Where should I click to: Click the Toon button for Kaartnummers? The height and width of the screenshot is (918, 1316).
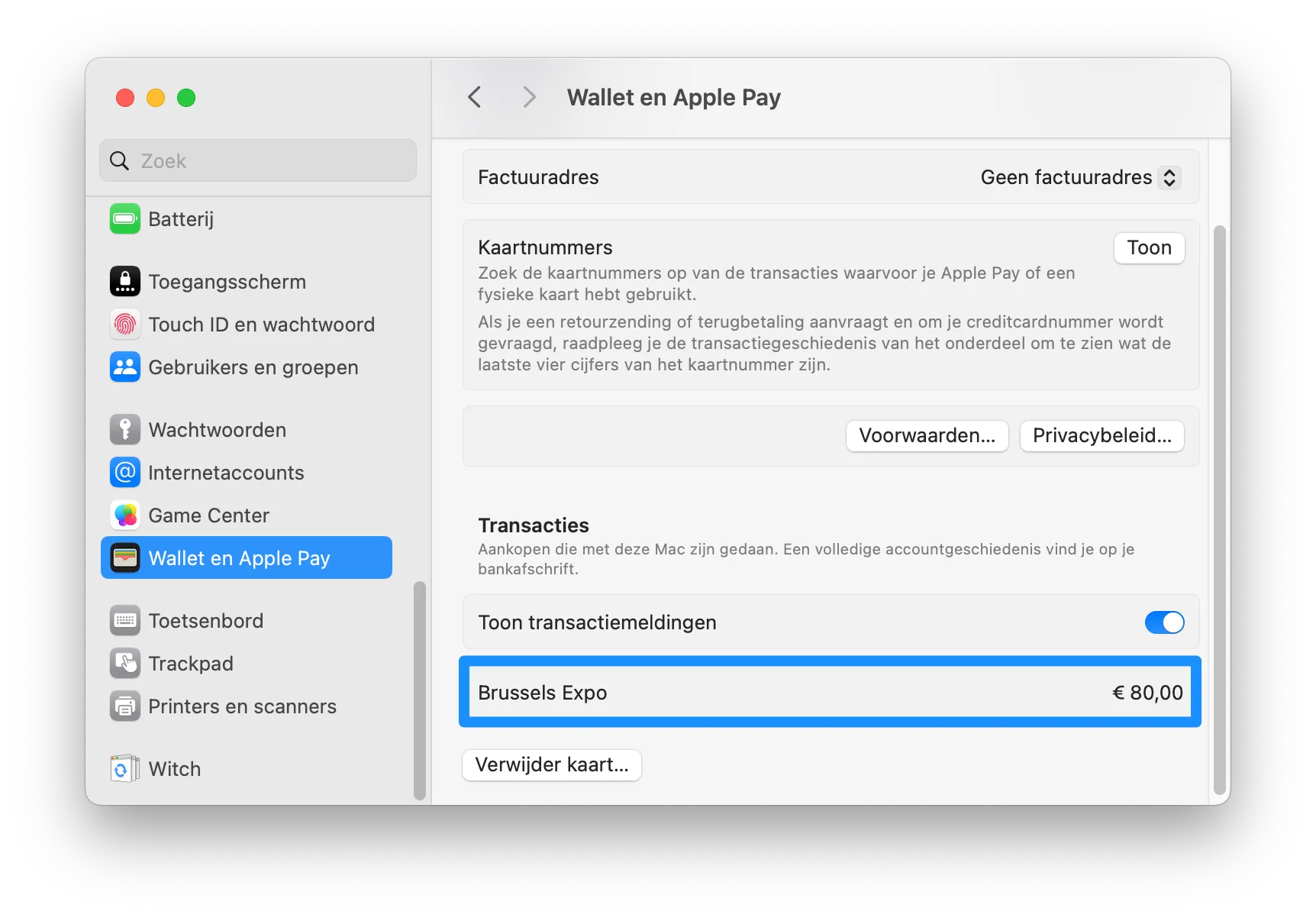pyautogui.click(x=1149, y=248)
